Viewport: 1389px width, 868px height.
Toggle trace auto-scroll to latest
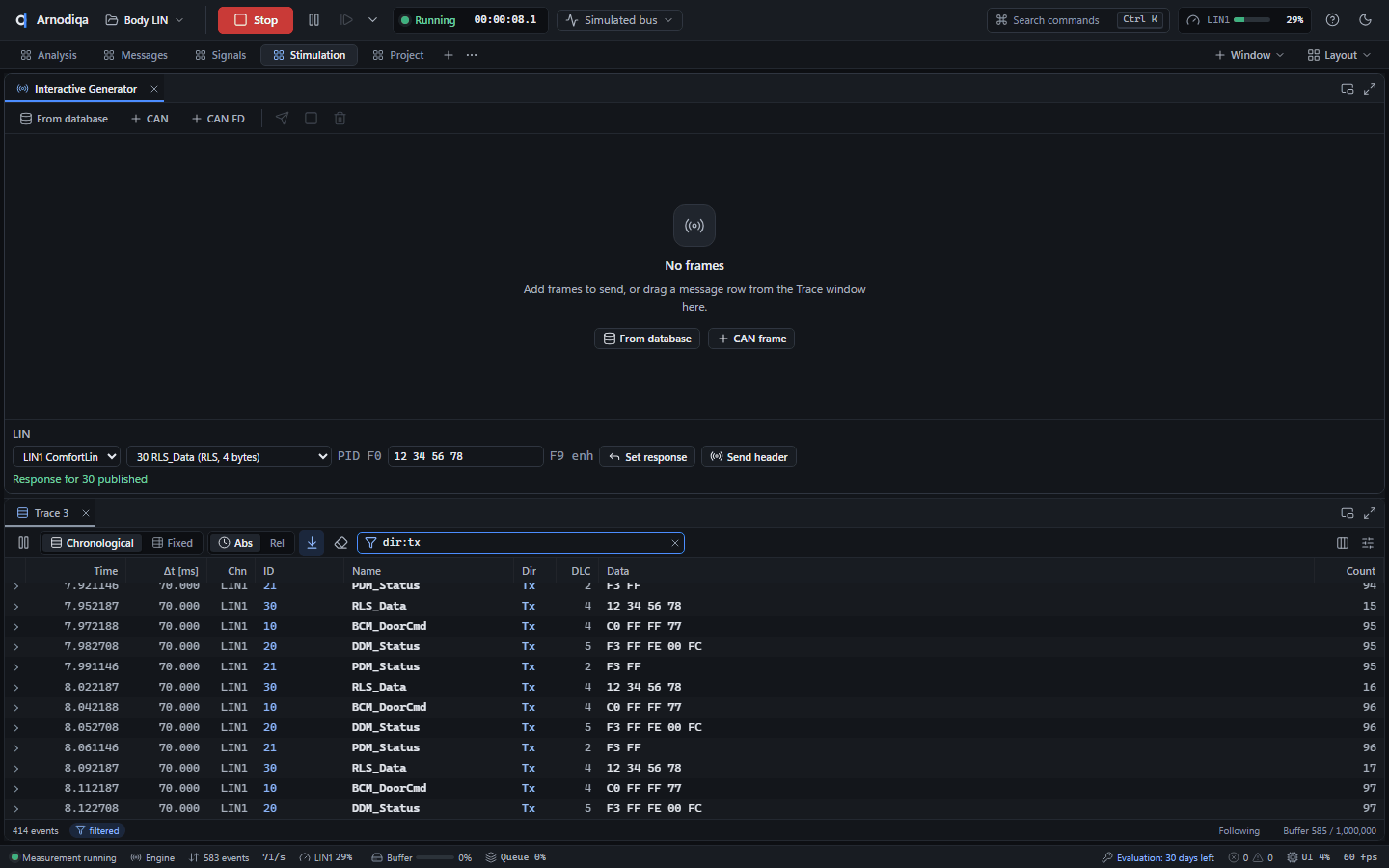312,543
